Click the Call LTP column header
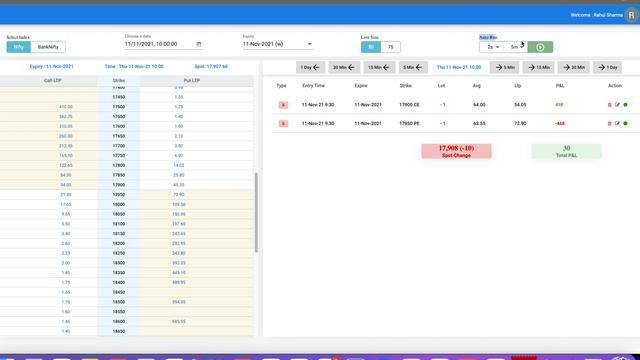Viewport: 640px width, 360px height. (x=53, y=80)
